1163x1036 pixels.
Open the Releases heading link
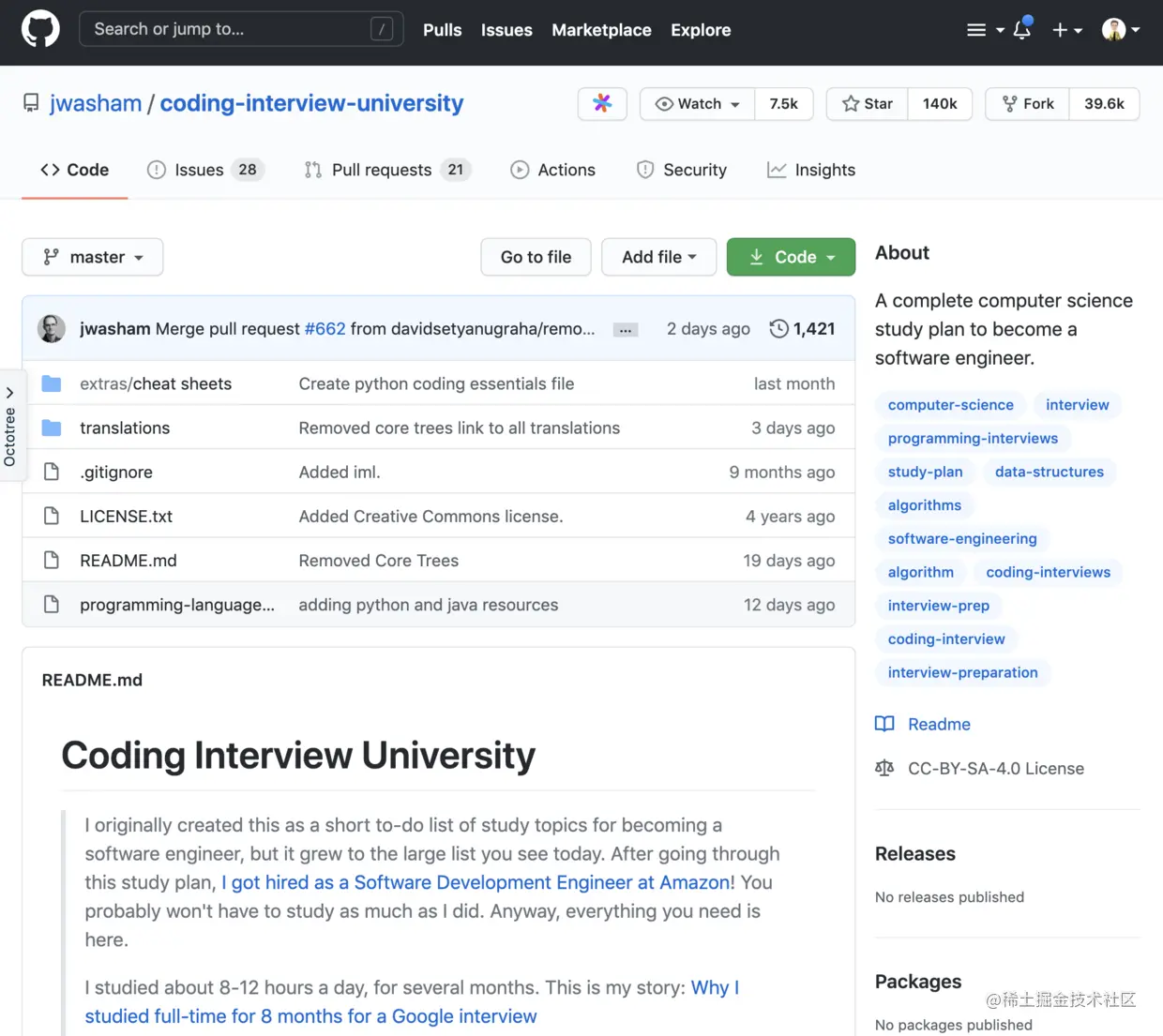coord(915,853)
